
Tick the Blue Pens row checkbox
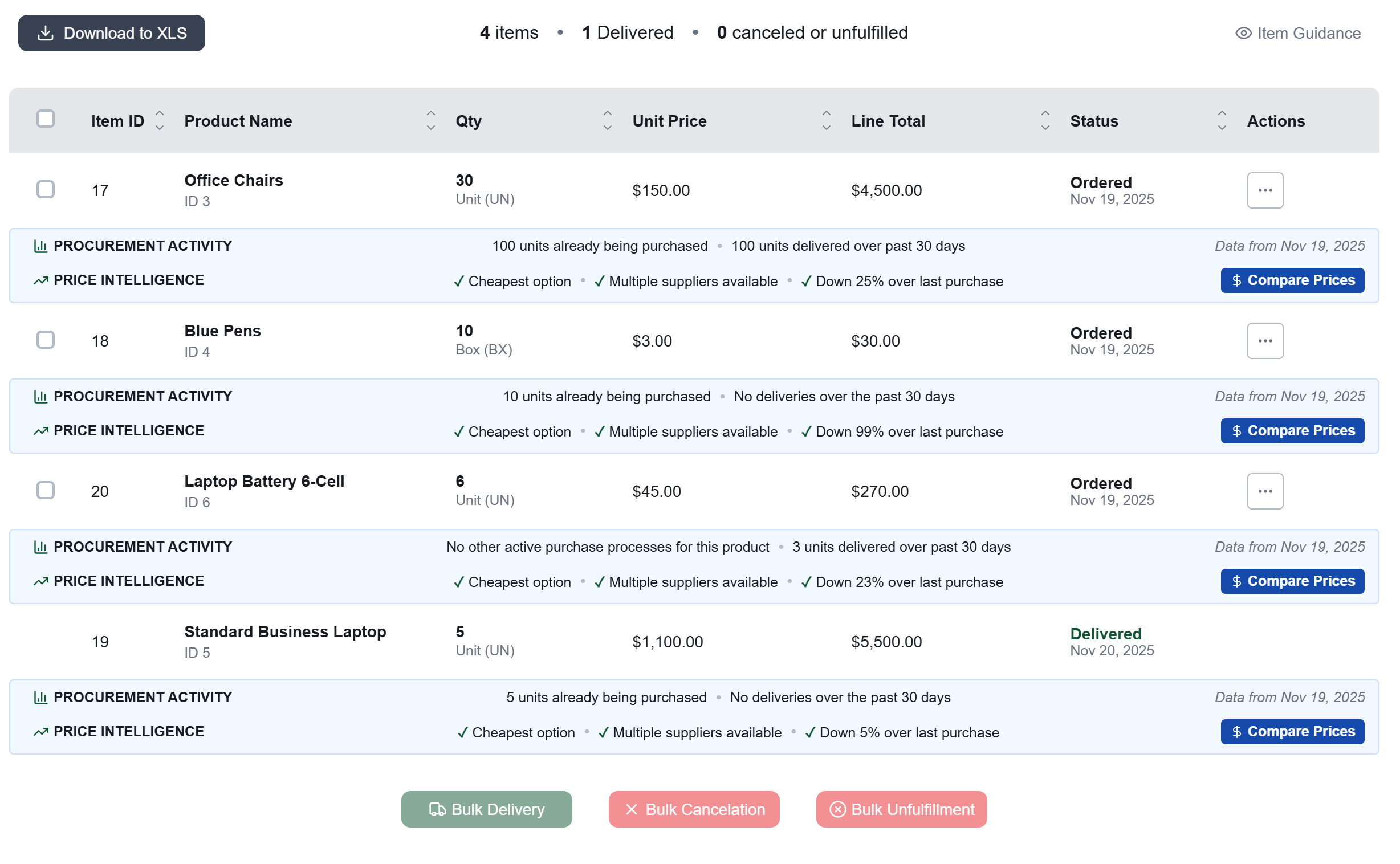[46, 341]
